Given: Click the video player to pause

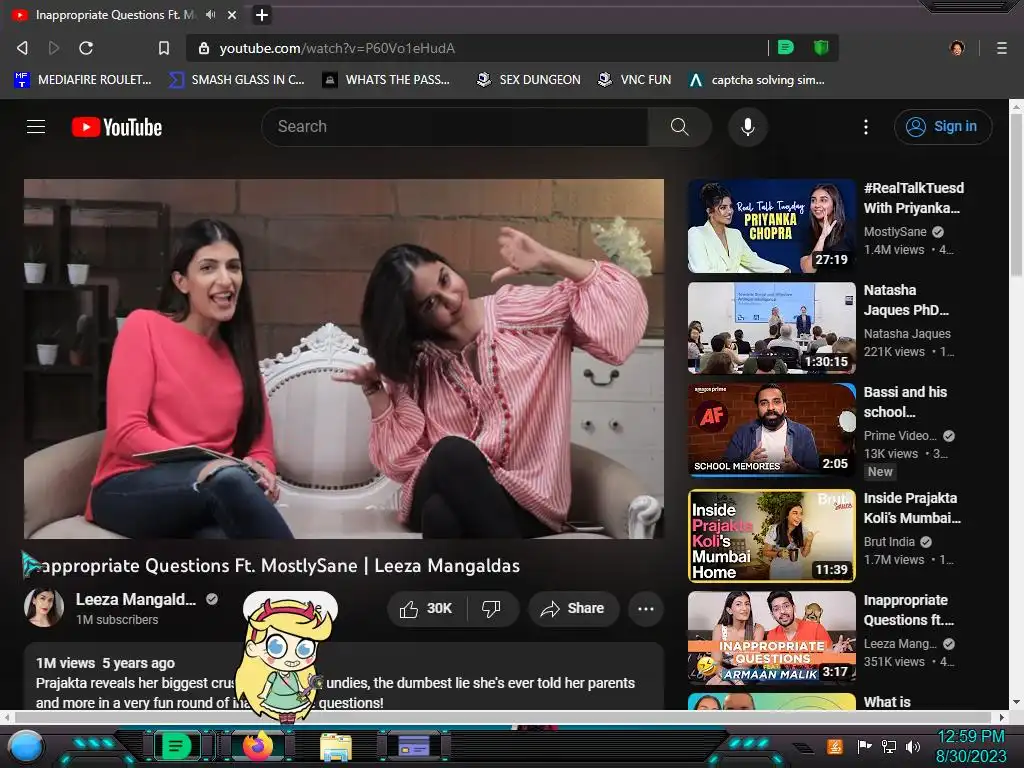Looking at the screenshot, I should tap(344, 359).
